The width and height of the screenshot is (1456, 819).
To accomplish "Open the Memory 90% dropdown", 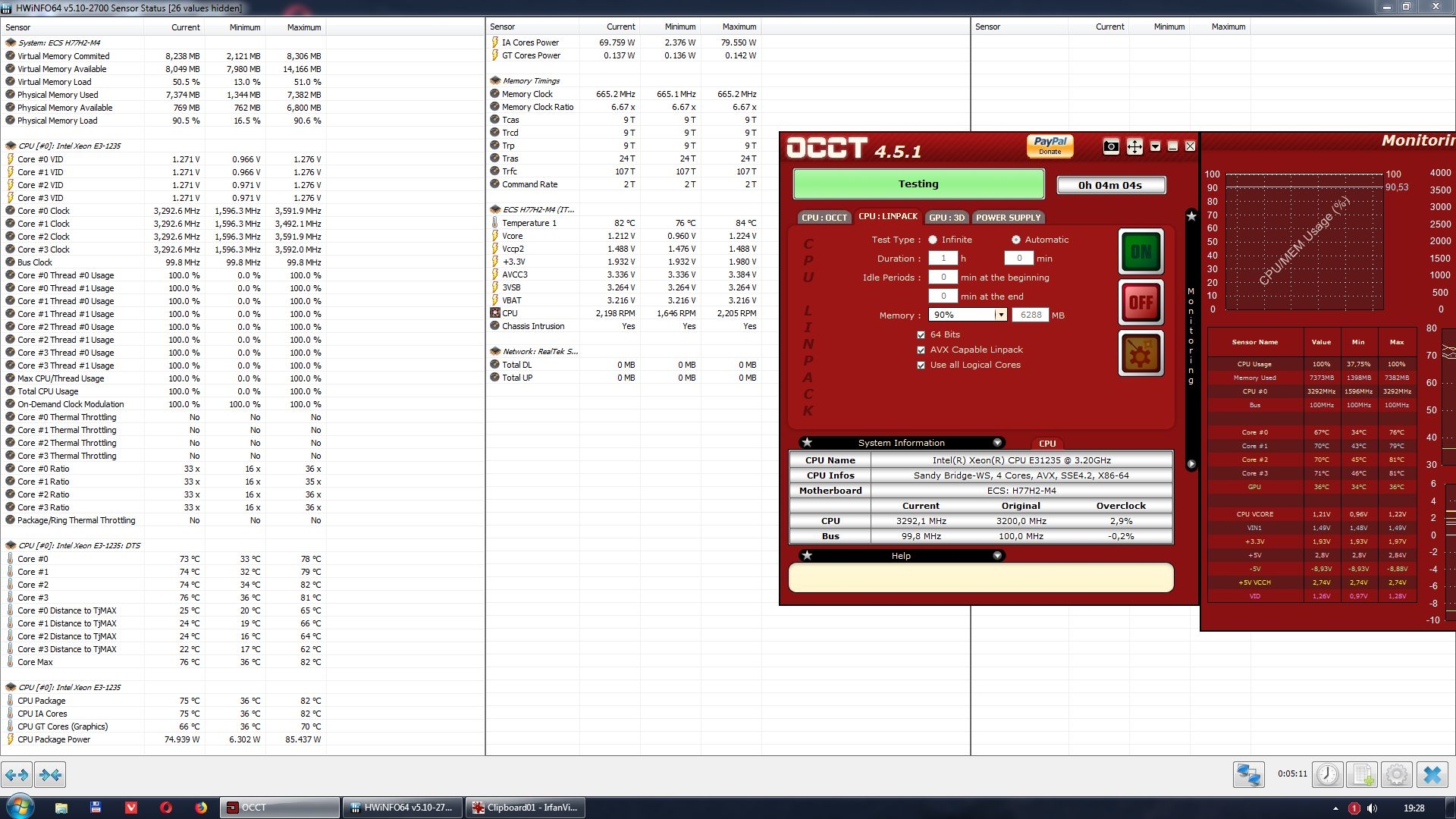I will 1000,315.
